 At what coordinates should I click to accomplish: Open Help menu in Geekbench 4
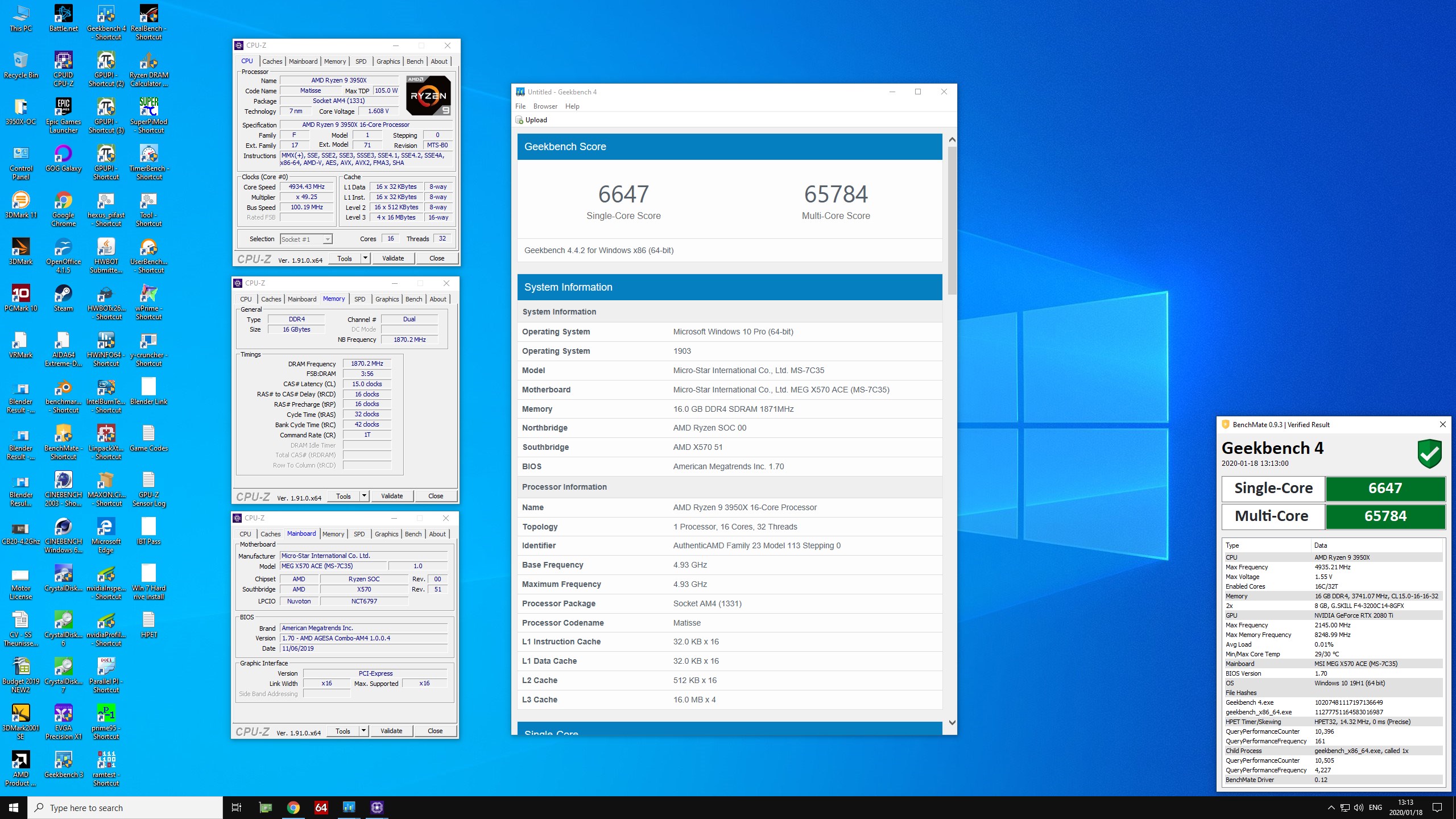coord(572,106)
